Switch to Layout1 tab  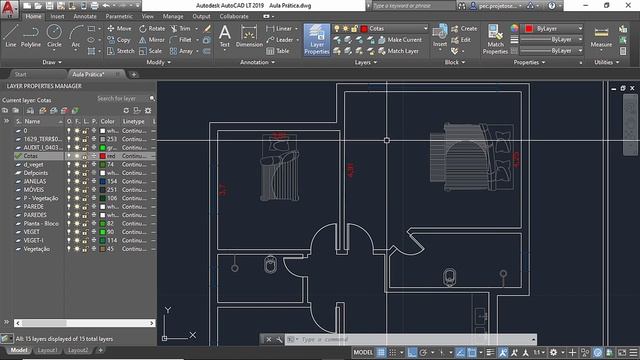[47, 350]
